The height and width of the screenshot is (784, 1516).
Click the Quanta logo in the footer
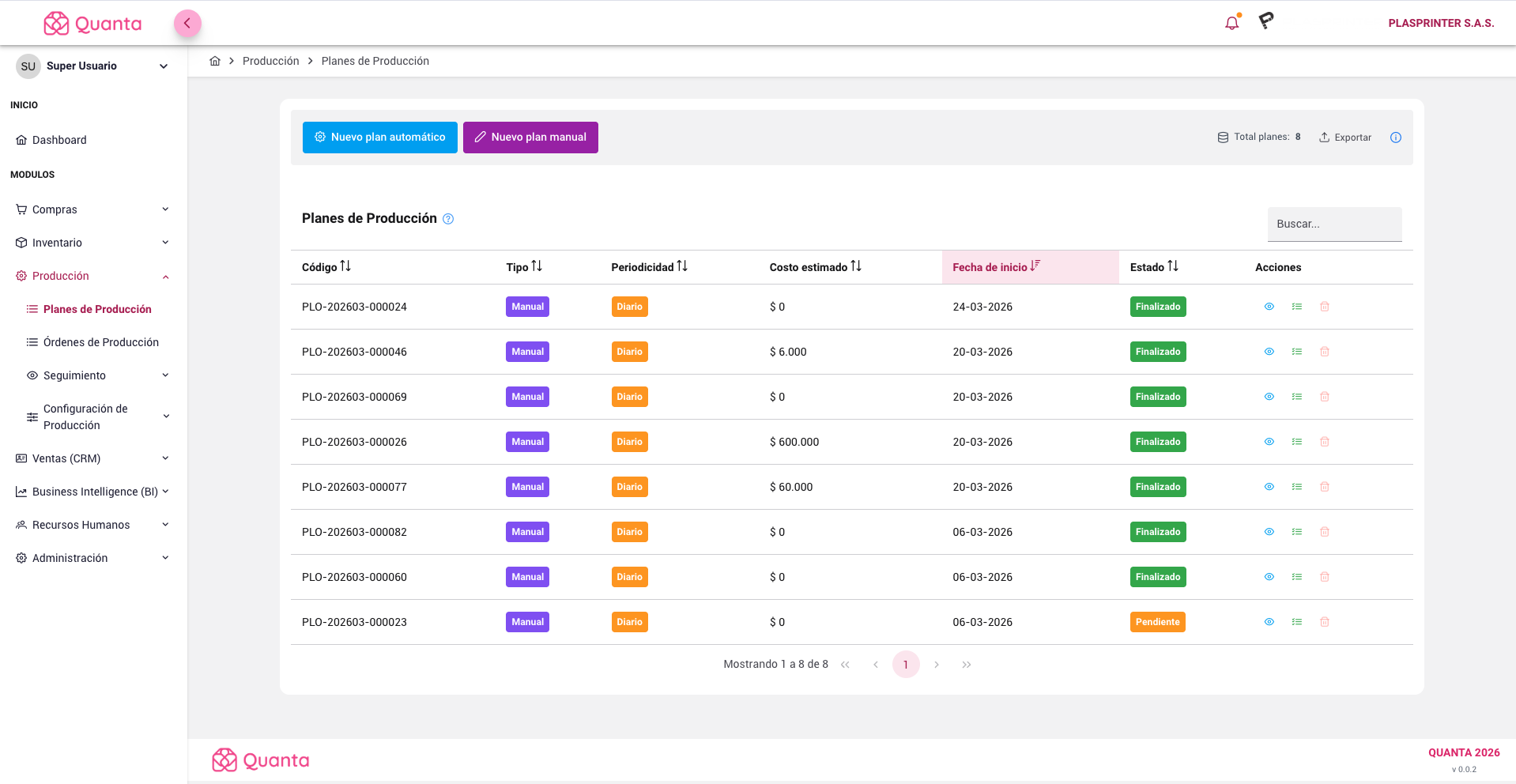(x=260, y=759)
